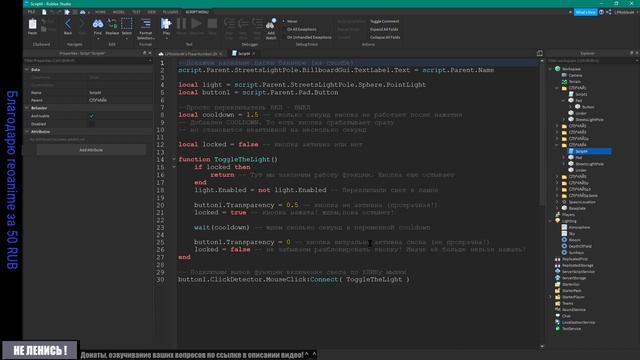Open the FILE menu
640x360 pixels.
pos(31,12)
